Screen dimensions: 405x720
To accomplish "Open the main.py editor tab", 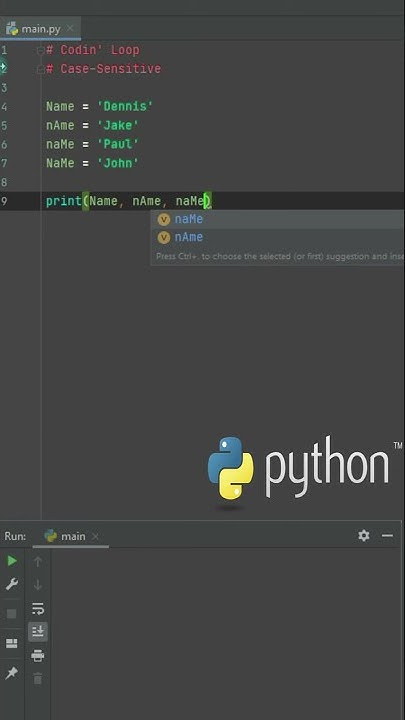I will click(x=40, y=28).
